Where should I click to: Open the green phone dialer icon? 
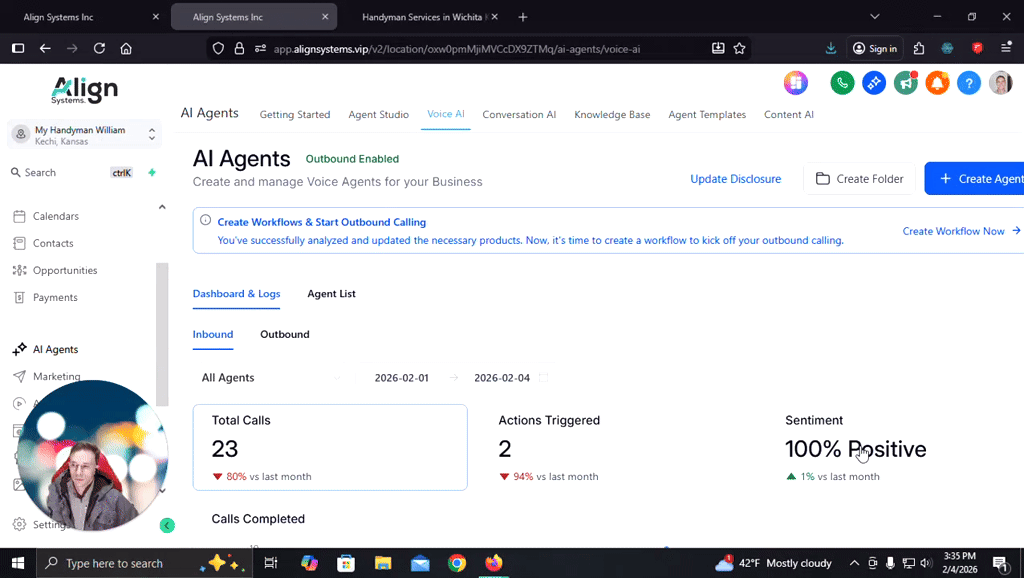coord(842,83)
